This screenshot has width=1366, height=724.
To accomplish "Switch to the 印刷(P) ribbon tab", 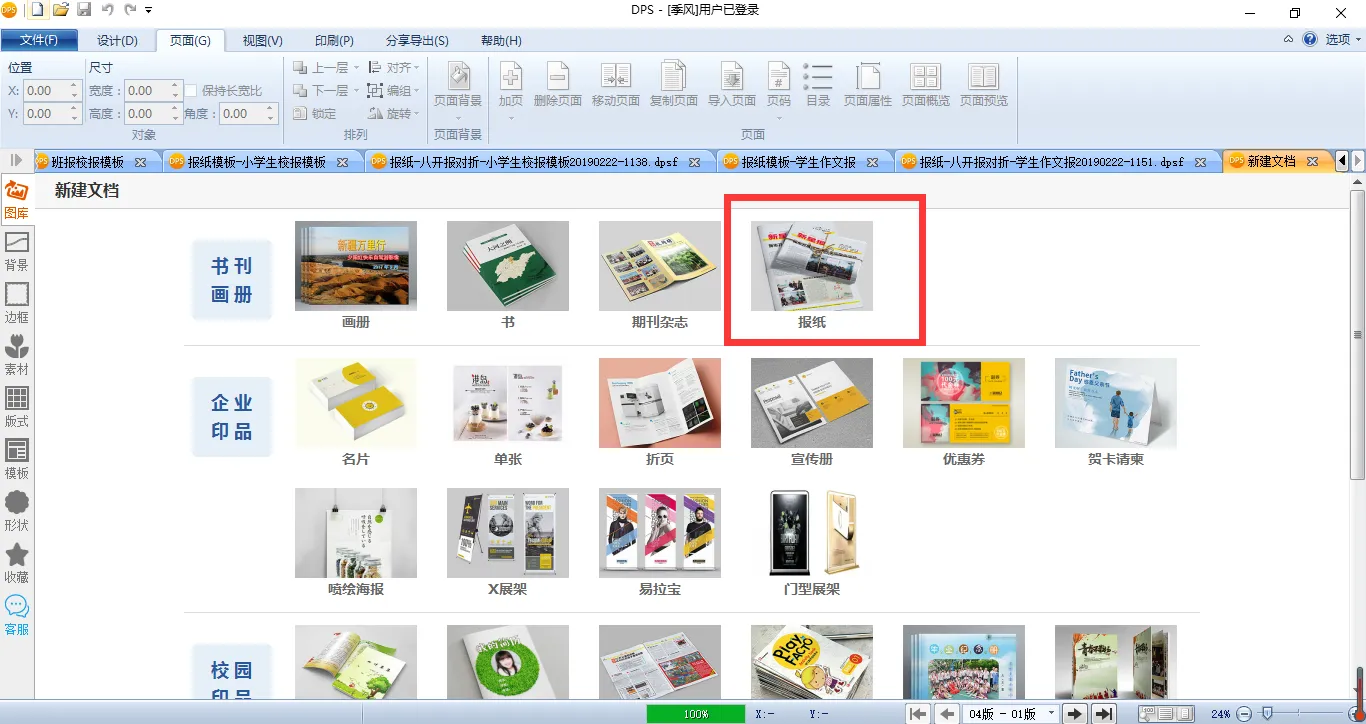I will (334, 41).
